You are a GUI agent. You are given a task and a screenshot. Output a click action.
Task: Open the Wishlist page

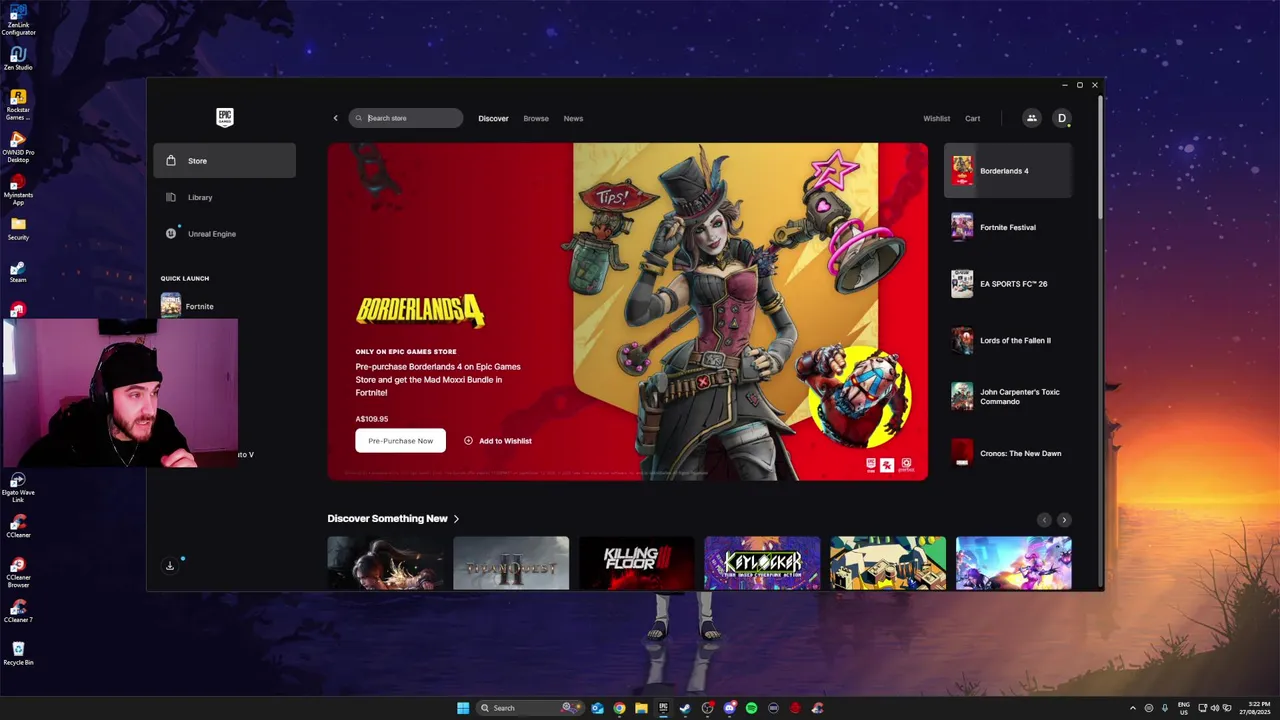937,118
